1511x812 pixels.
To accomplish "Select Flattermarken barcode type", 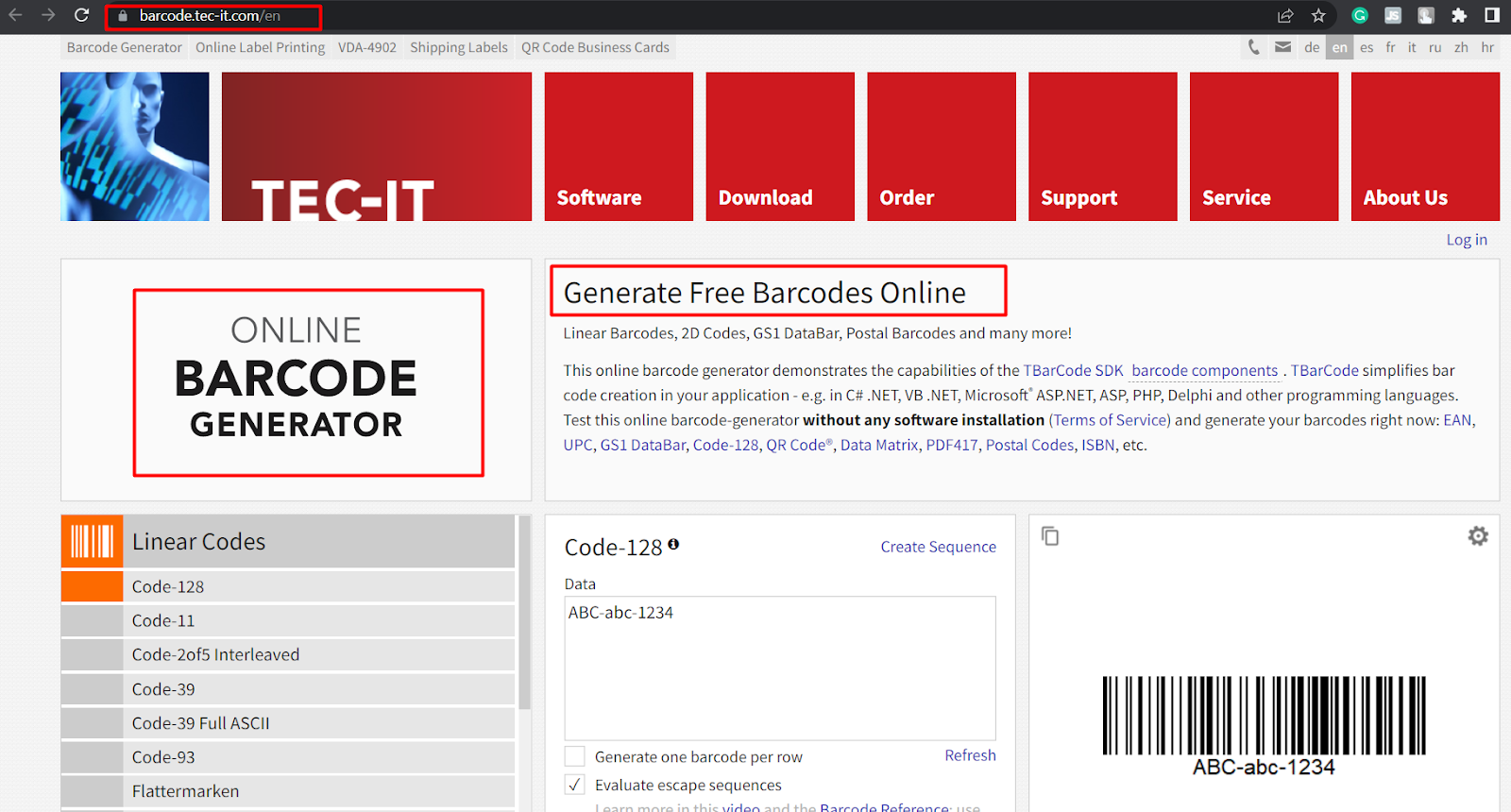I will (x=288, y=791).
